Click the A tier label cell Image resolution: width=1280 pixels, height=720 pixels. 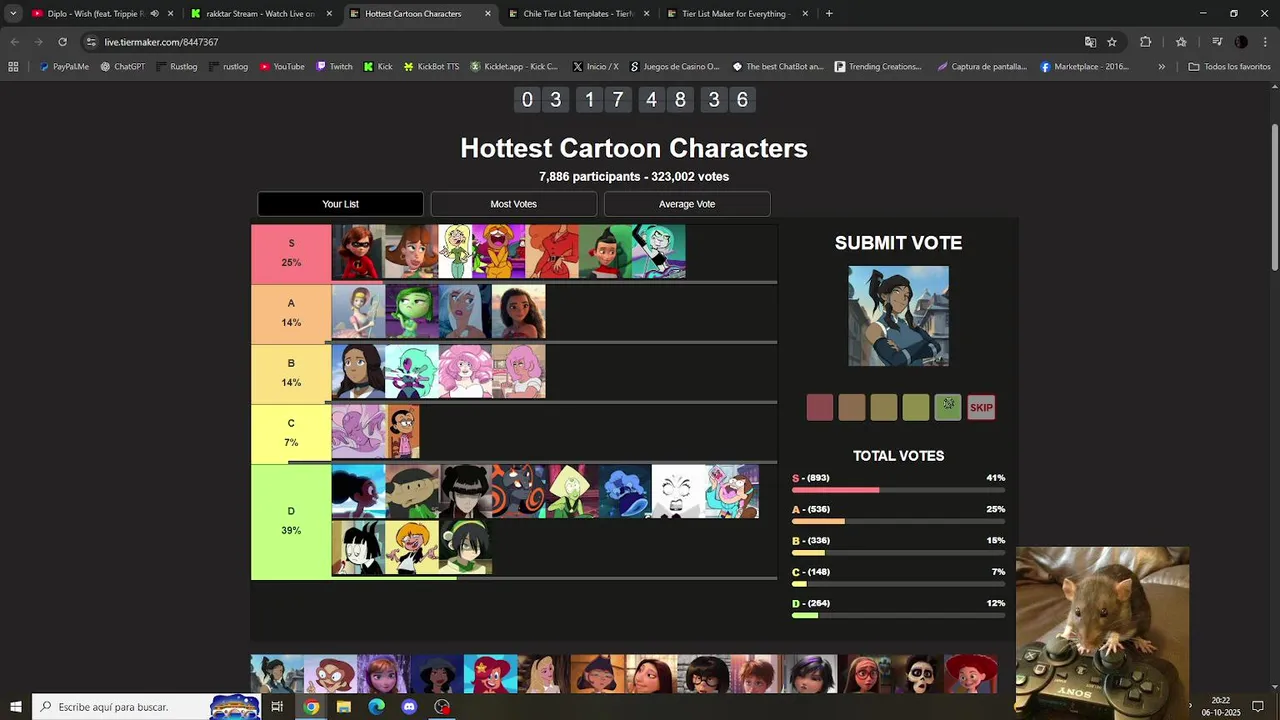pos(291,314)
